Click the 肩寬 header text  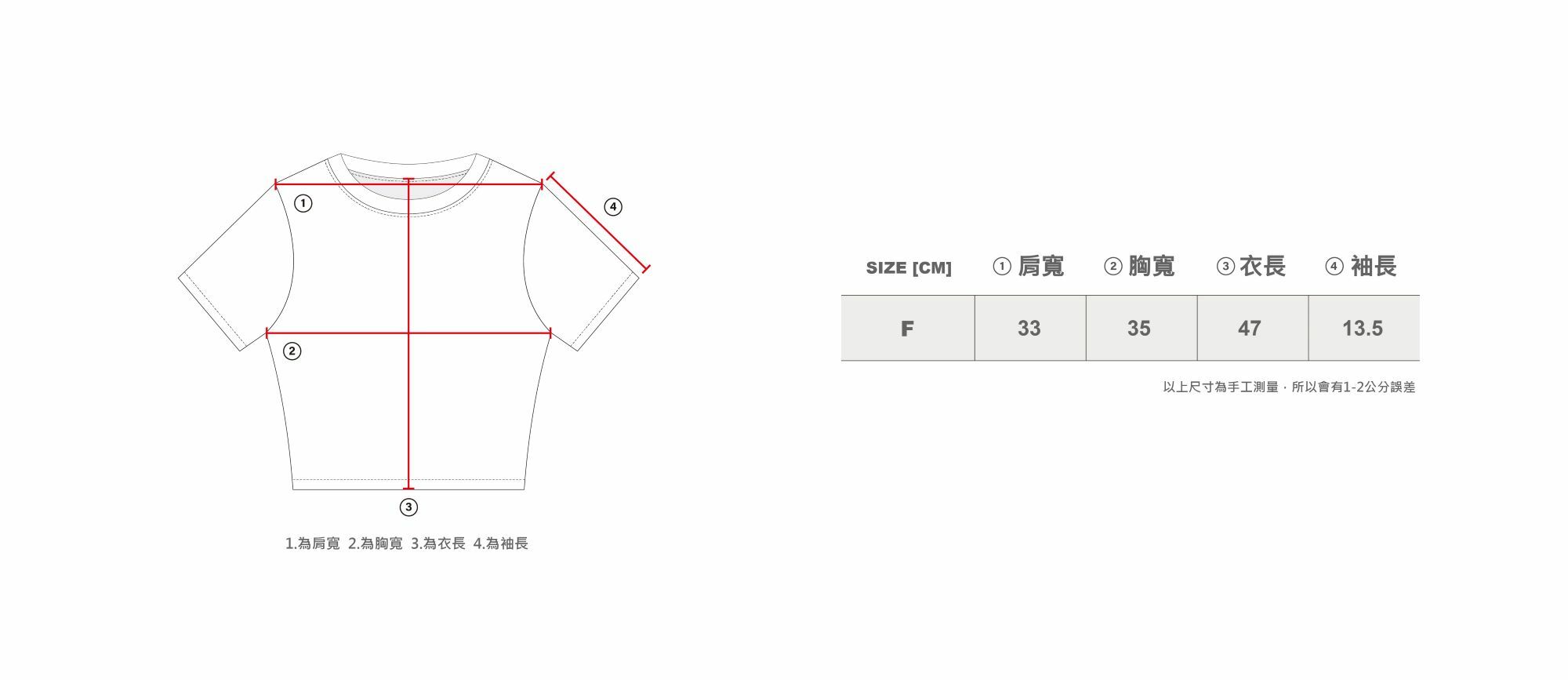point(1041,267)
